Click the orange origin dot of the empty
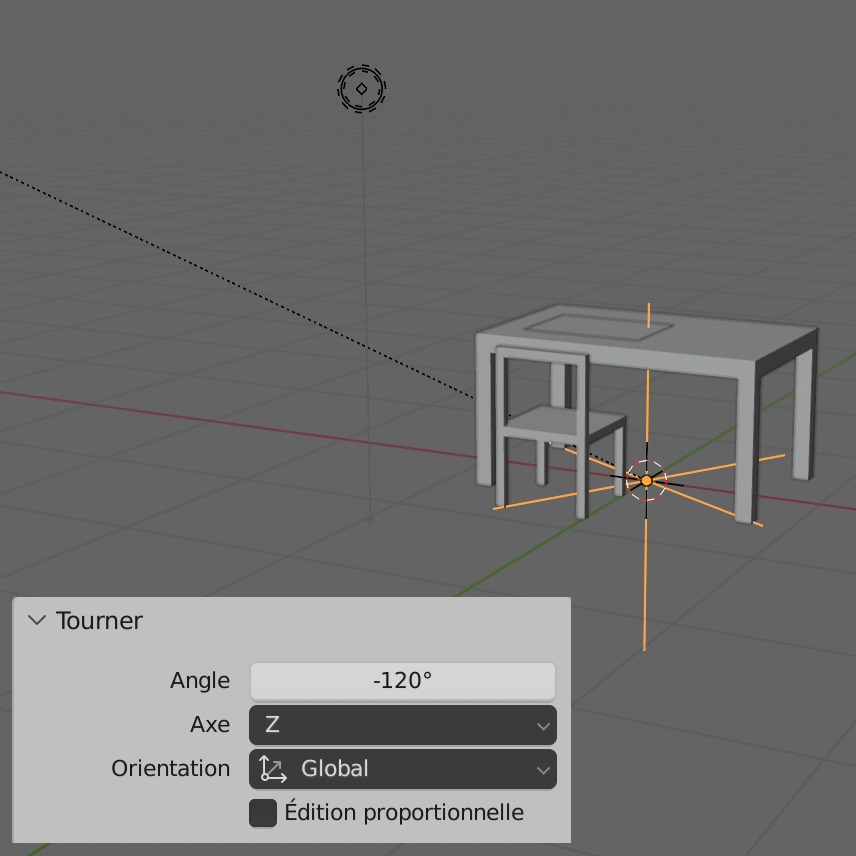The image size is (856, 856). coord(646,481)
